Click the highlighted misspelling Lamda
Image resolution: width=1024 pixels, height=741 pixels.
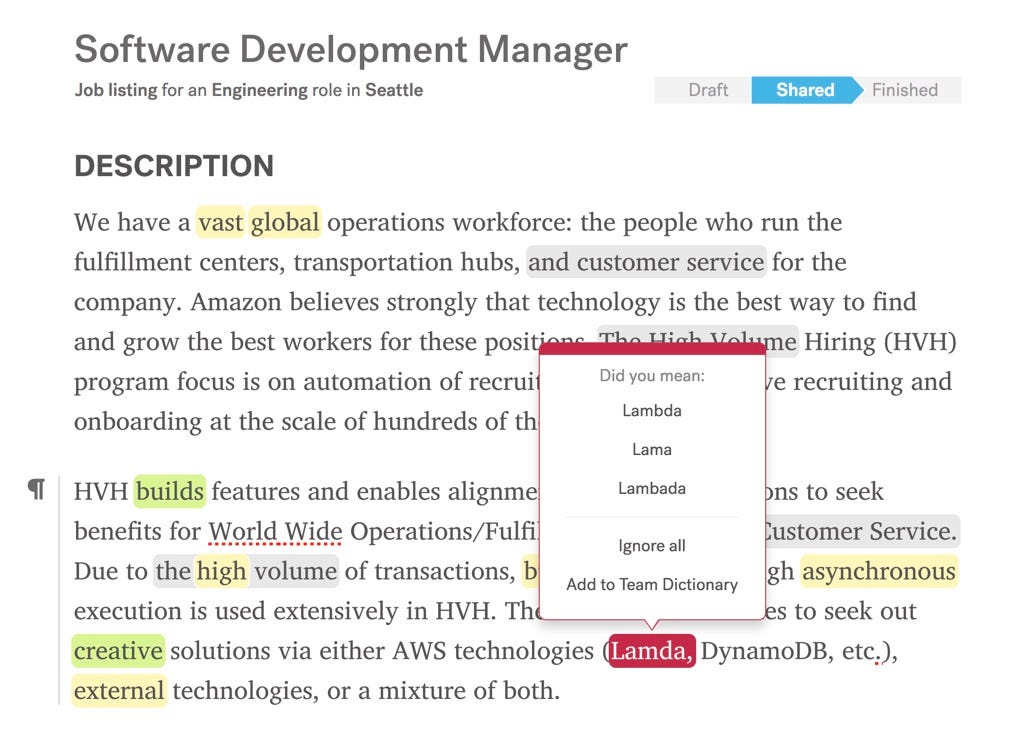(652, 651)
